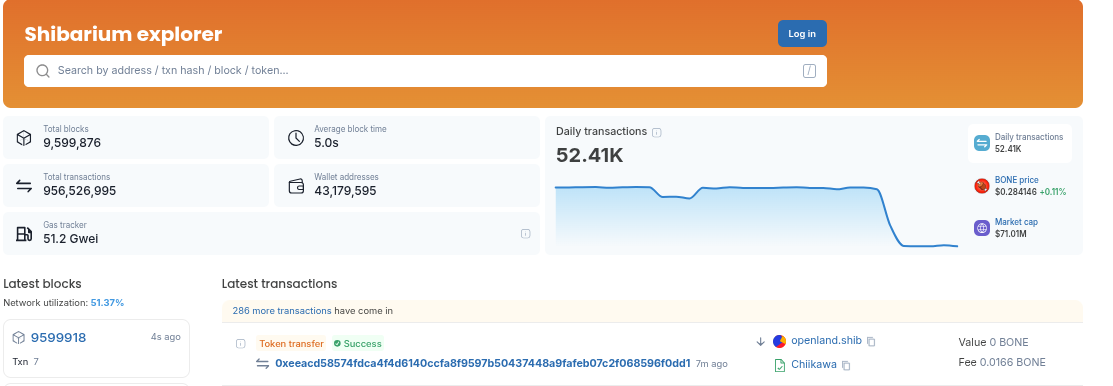Click the Total blocks cube icon
This screenshot has height=386, width=1113.
pyautogui.click(x=24, y=138)
